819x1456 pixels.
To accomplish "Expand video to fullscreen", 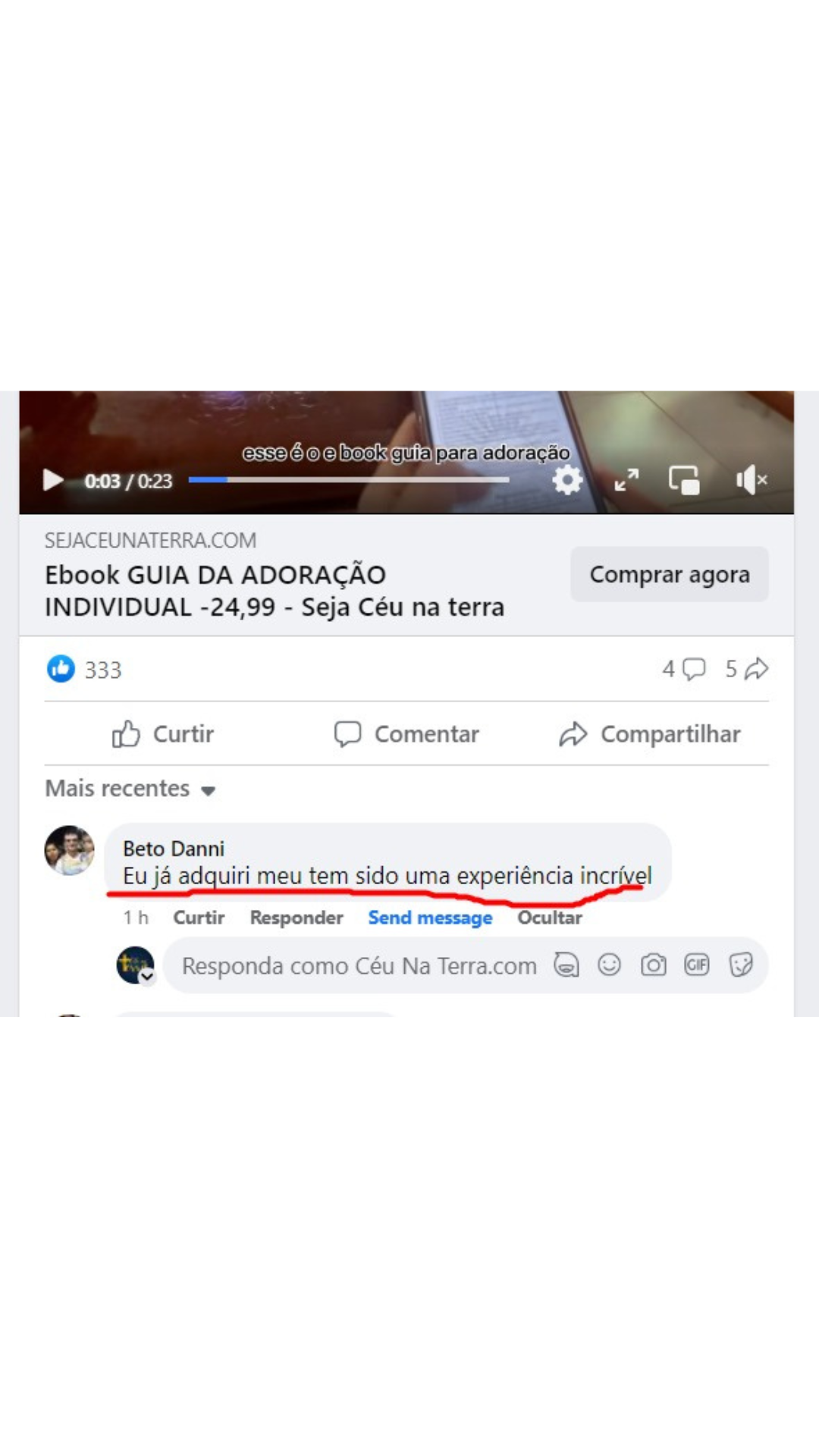I will (626, 480).
